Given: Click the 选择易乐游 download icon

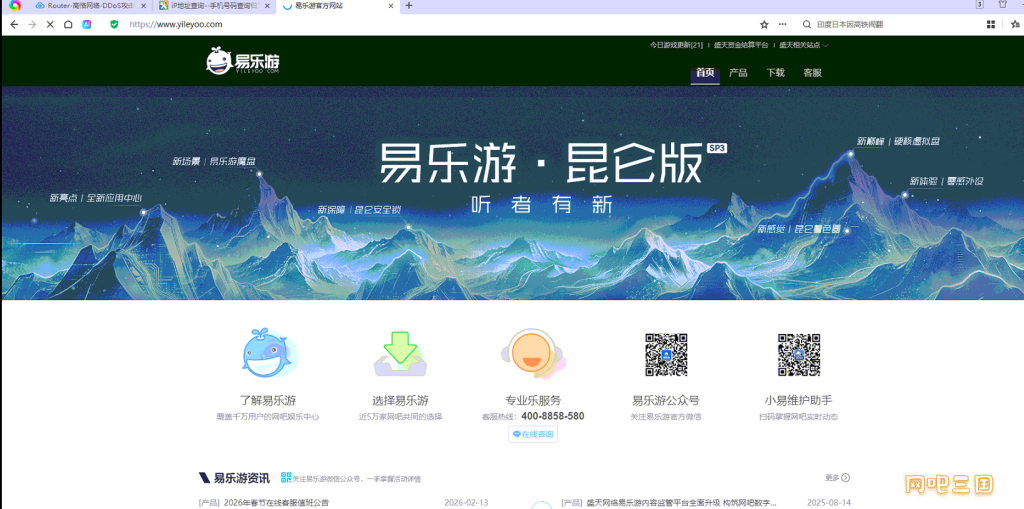Looking at the screenshot, I should 400,353.
